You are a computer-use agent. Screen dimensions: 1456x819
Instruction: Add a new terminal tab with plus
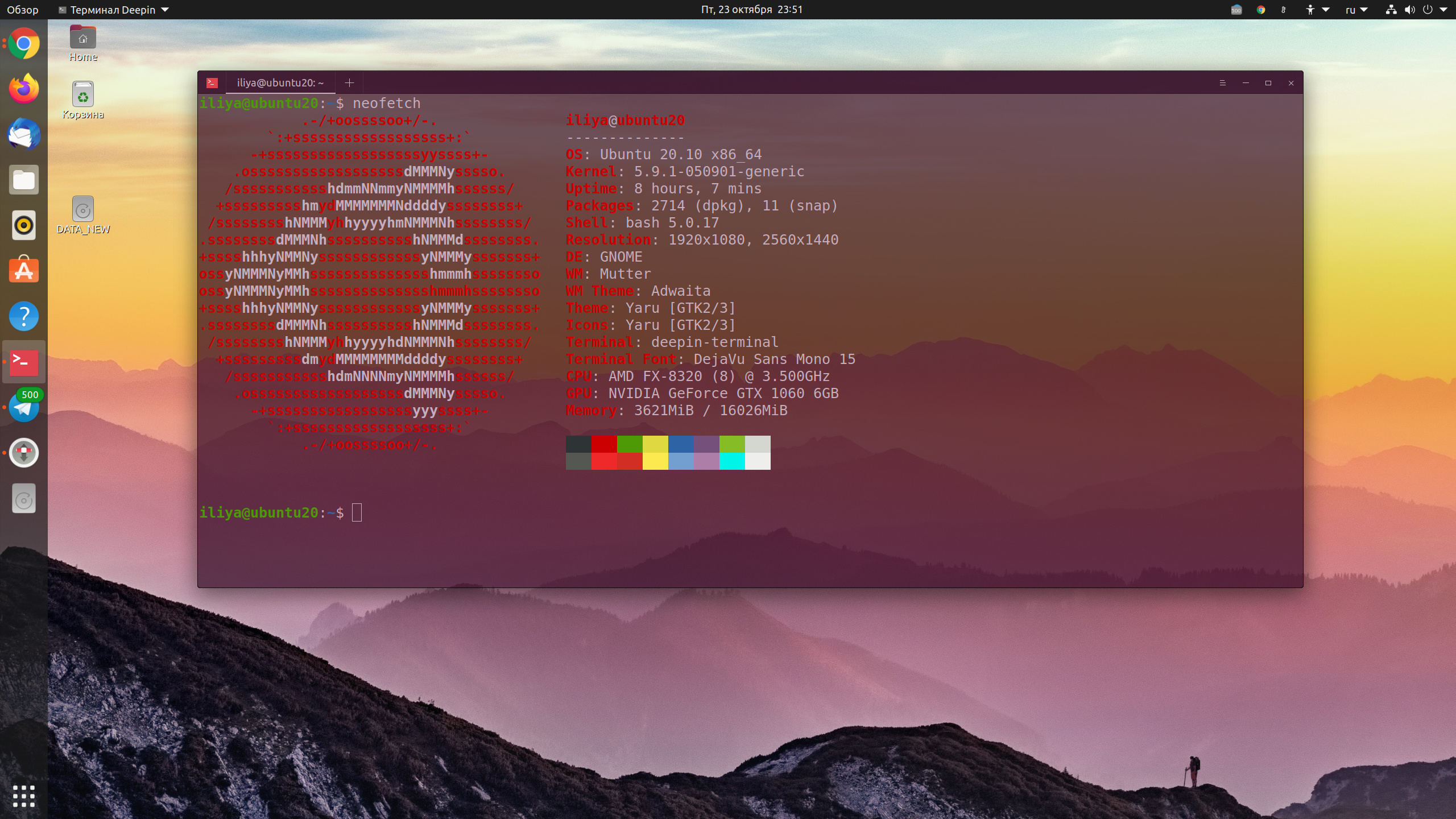tap(349, 83)
